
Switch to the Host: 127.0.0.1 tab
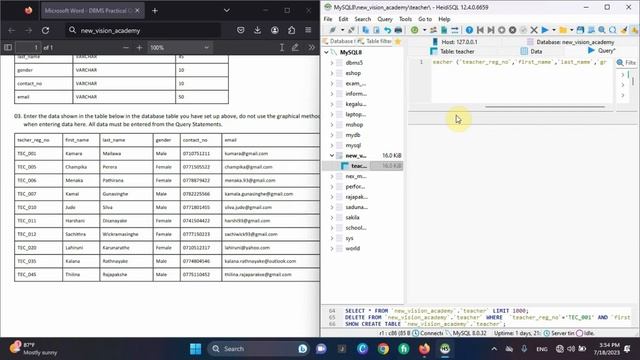click(x=455, y=42)
